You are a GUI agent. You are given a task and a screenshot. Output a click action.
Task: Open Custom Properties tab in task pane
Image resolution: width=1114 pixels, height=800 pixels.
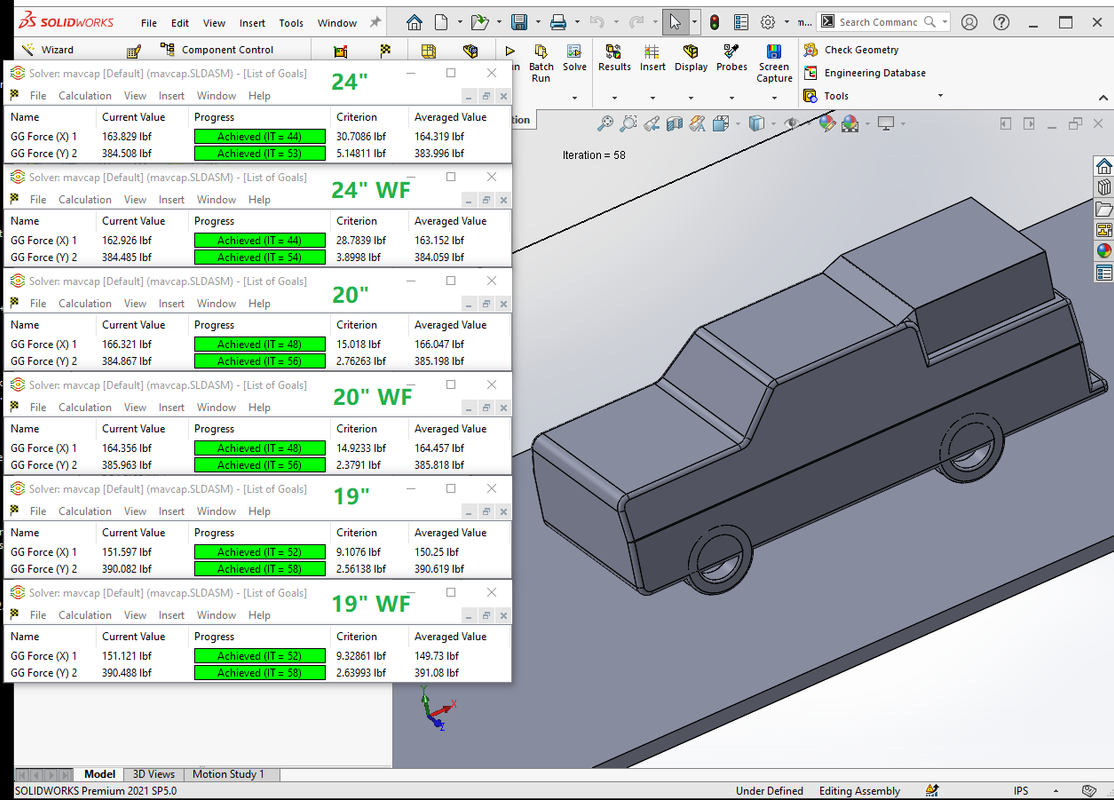(x=1103, y=273)
